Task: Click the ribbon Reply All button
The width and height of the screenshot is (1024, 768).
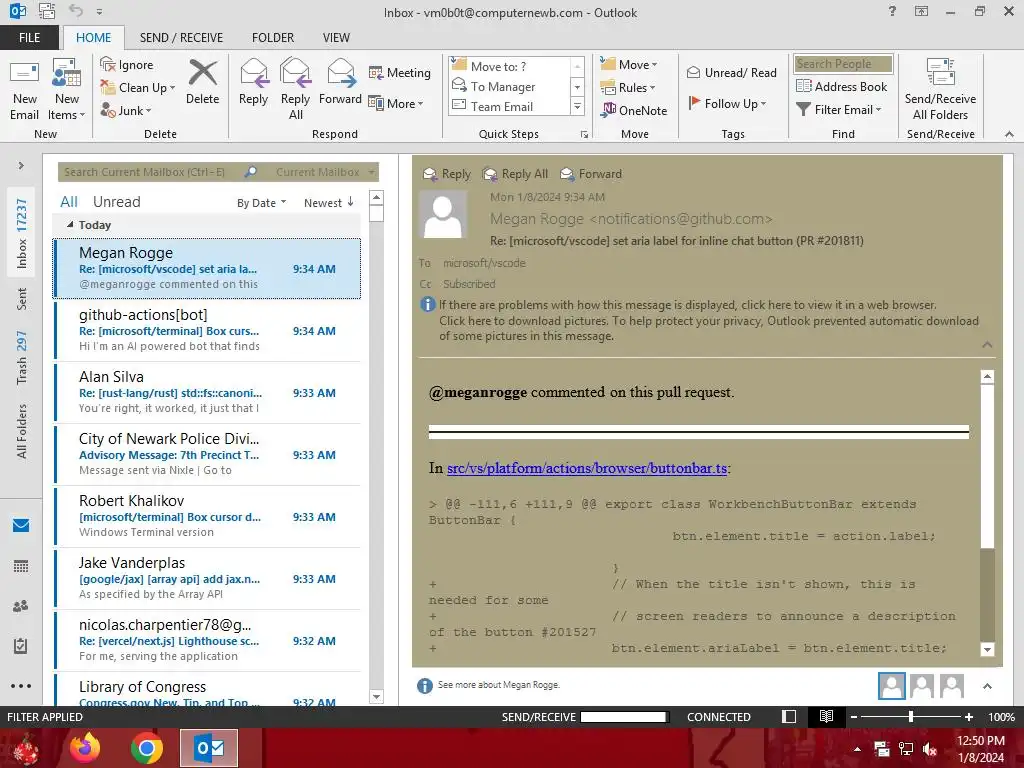Action: point(295,90)
